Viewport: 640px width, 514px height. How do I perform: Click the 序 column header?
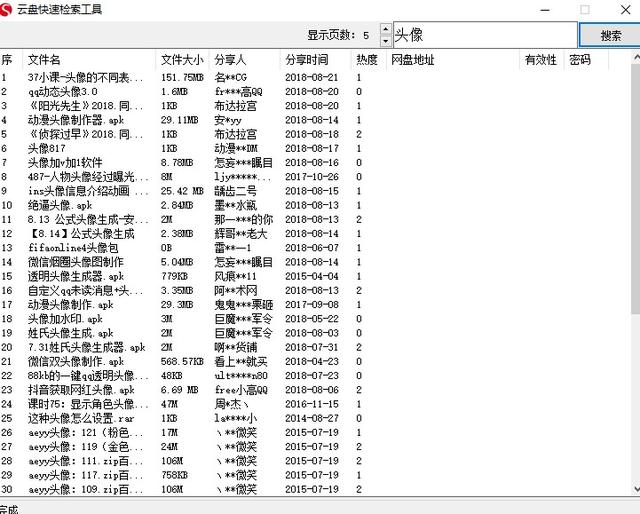tap(11, 60)
